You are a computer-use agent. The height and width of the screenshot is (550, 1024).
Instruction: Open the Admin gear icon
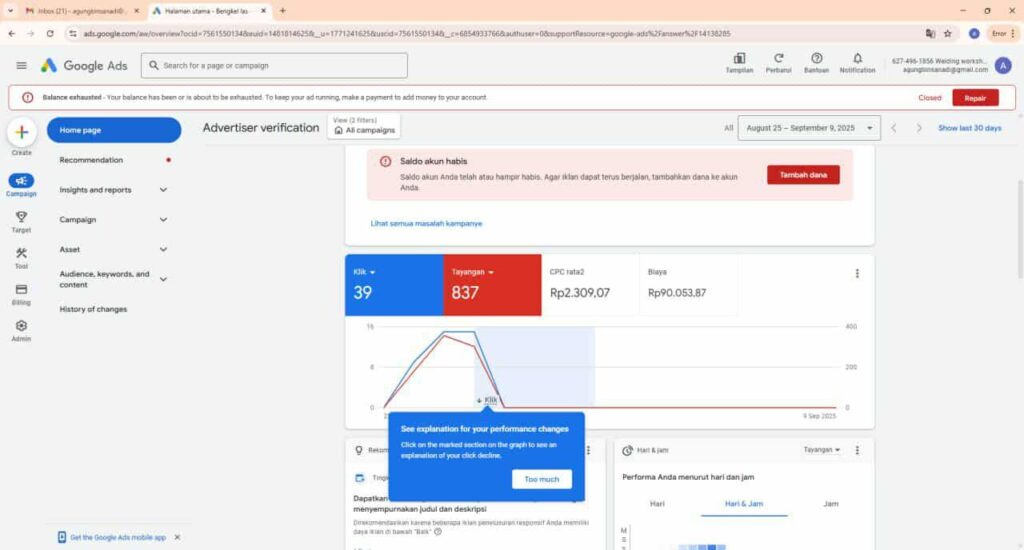point(21,326)
